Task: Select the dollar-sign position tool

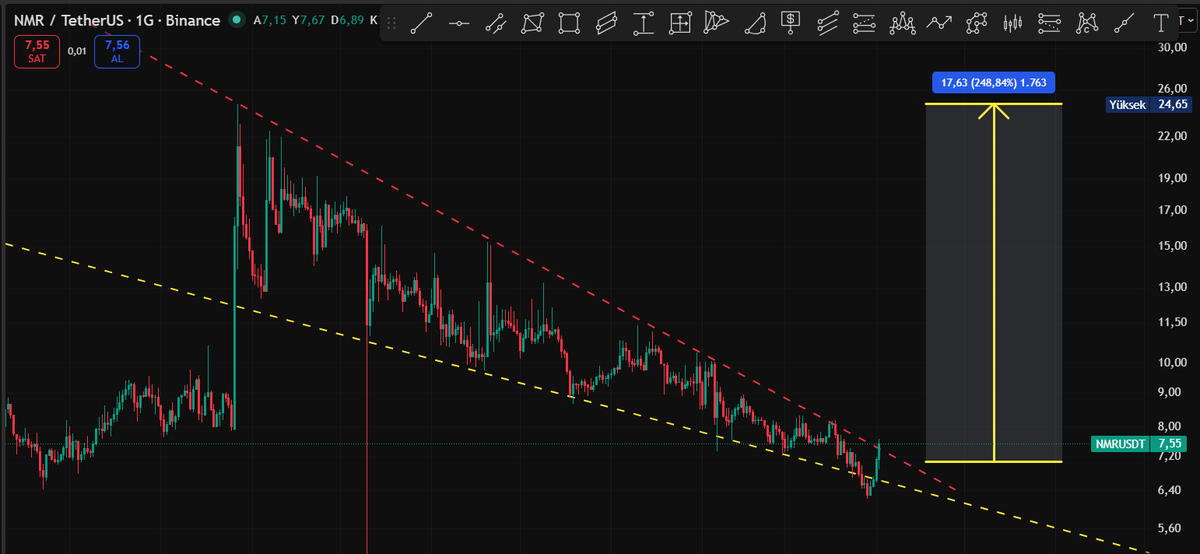Action: point(790,22)
